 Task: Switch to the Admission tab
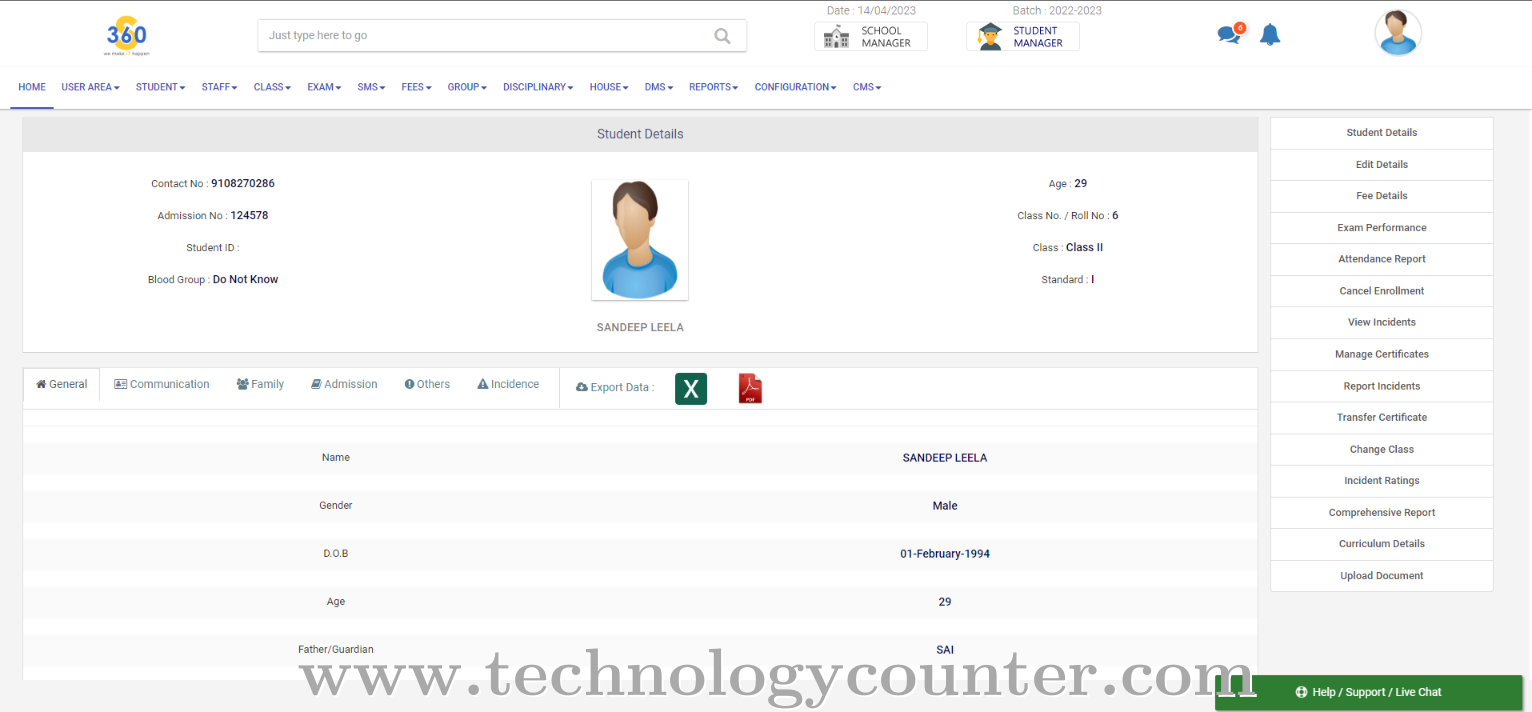tap(344, 384)
